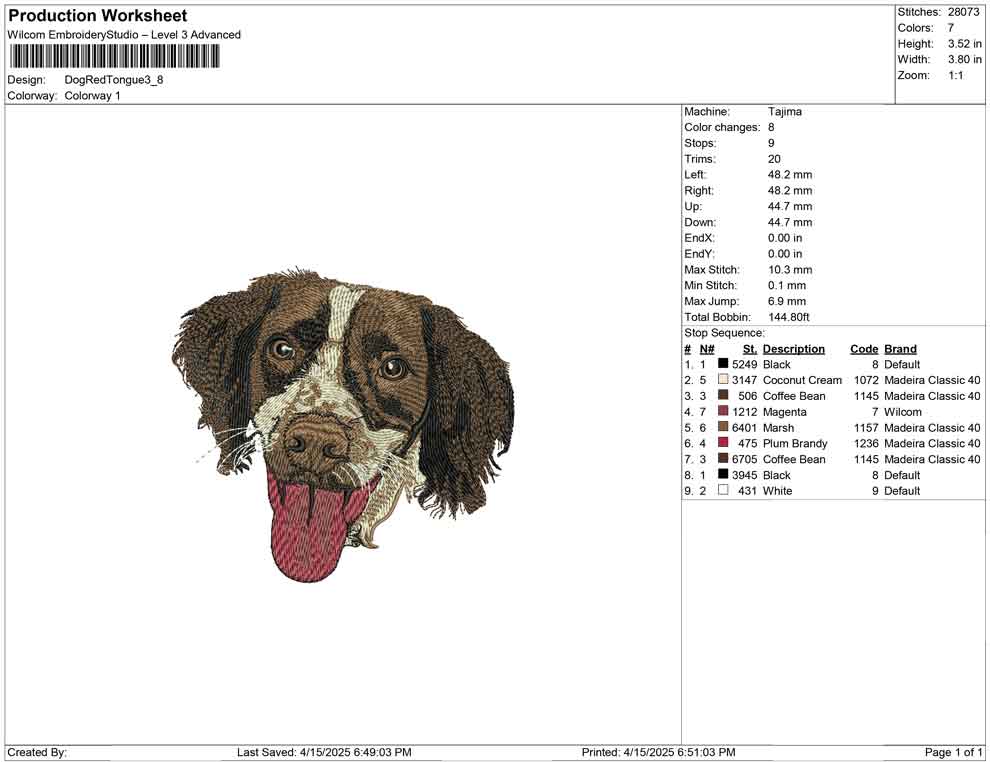Click stitch count '5249' in stop 1
This screenshot has height=762, width=990.
744,364
